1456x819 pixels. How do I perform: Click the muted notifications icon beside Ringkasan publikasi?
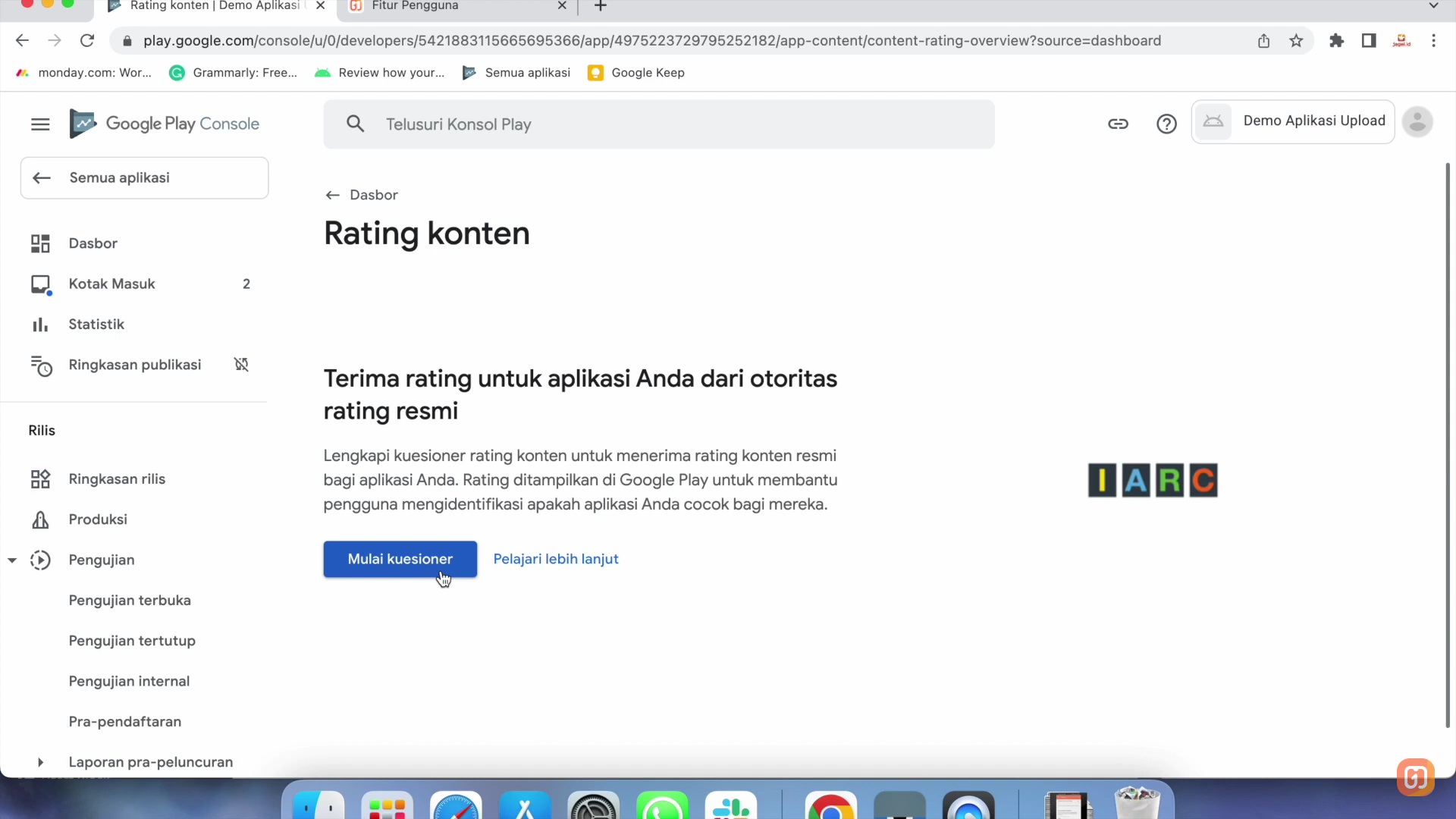point(240,365)
